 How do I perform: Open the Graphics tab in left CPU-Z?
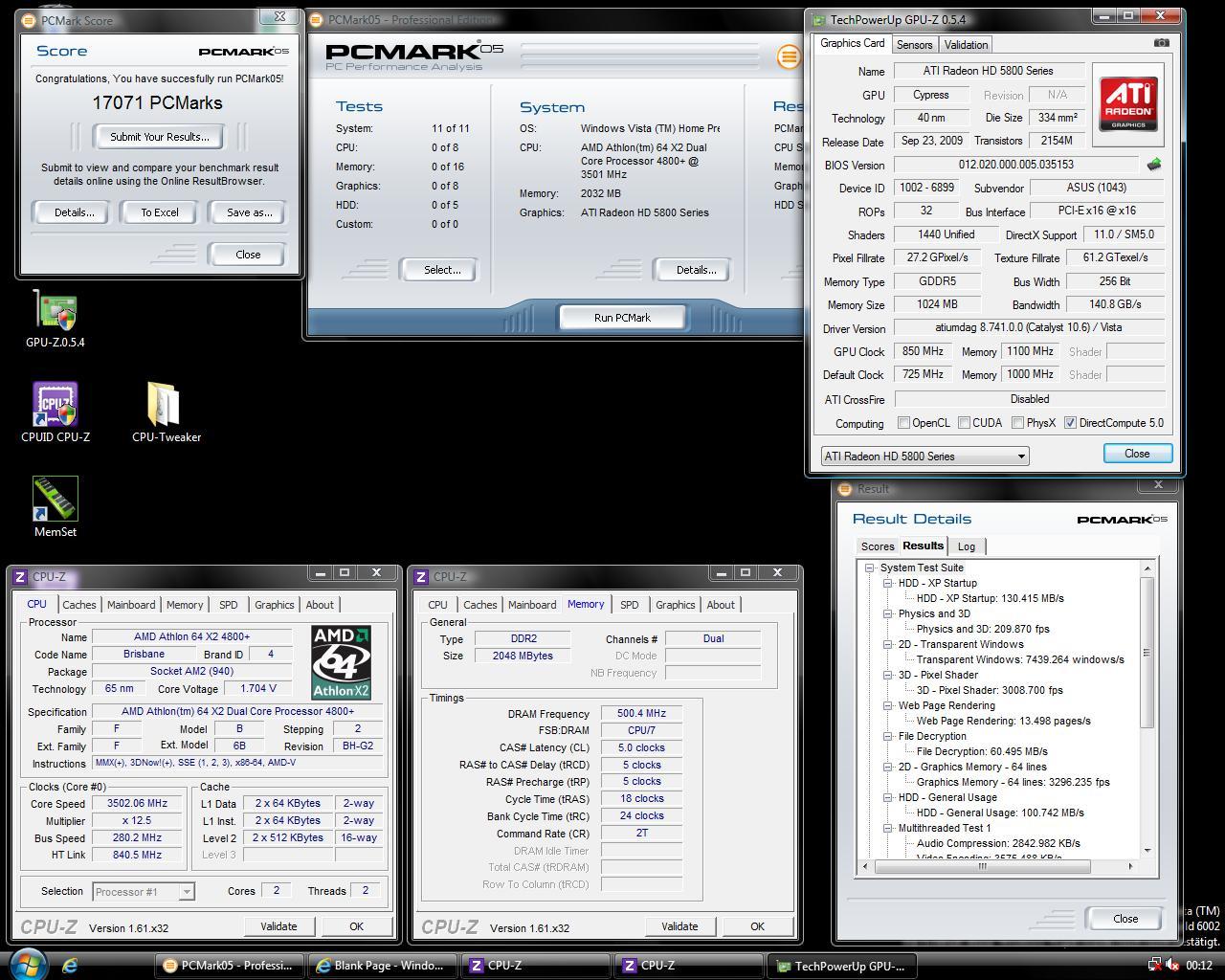click(275, 605)
